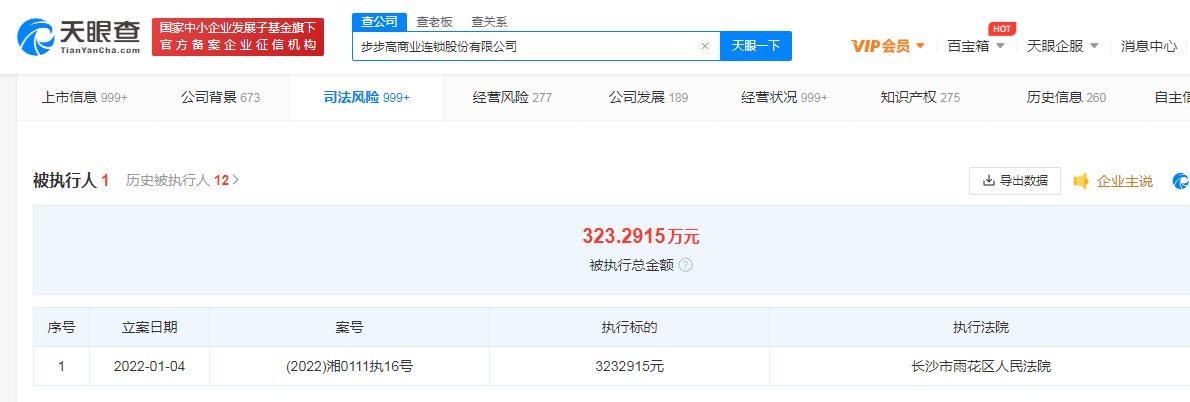
Task: Click the TianYanCha logo
Action: tap(79, 36)
